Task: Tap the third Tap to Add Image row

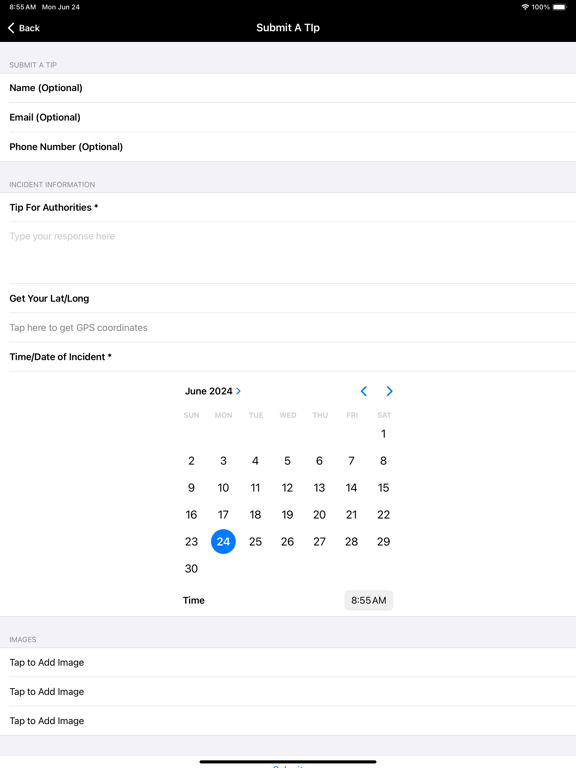Action: [x=288, y=721]
